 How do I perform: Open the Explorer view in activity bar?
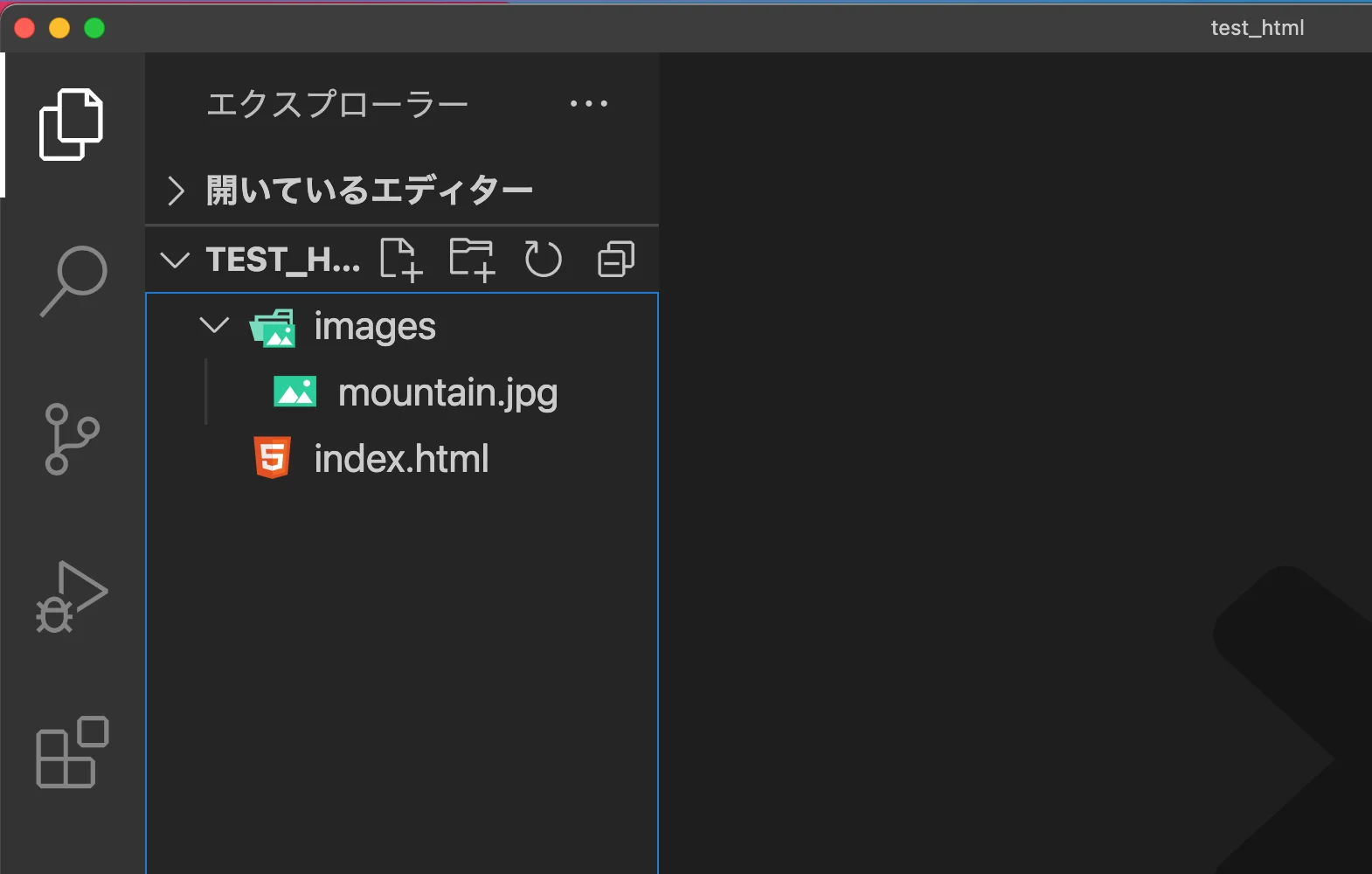[72, 124]
